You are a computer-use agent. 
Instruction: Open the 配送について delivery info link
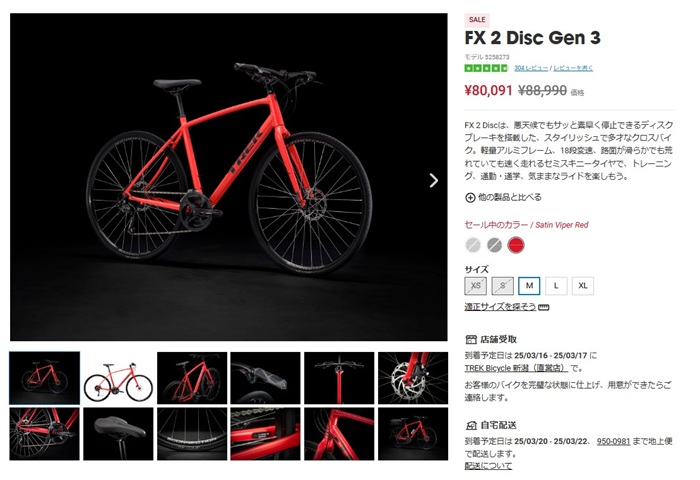click(488, 466)
